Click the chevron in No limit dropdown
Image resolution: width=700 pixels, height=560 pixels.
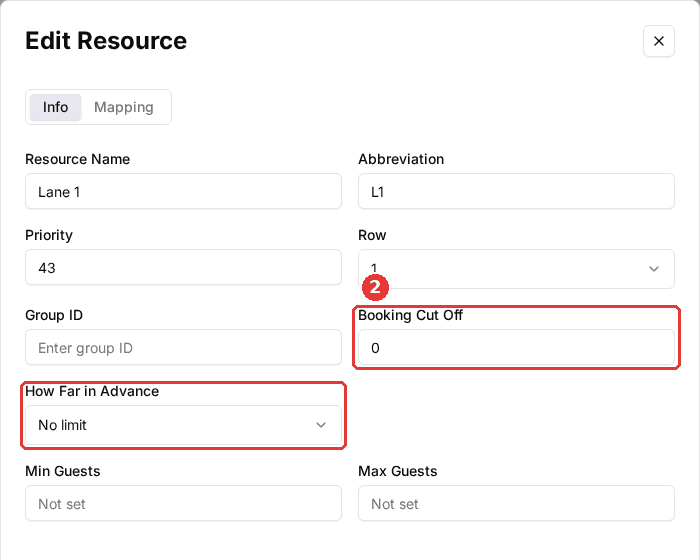pos(321,425)
